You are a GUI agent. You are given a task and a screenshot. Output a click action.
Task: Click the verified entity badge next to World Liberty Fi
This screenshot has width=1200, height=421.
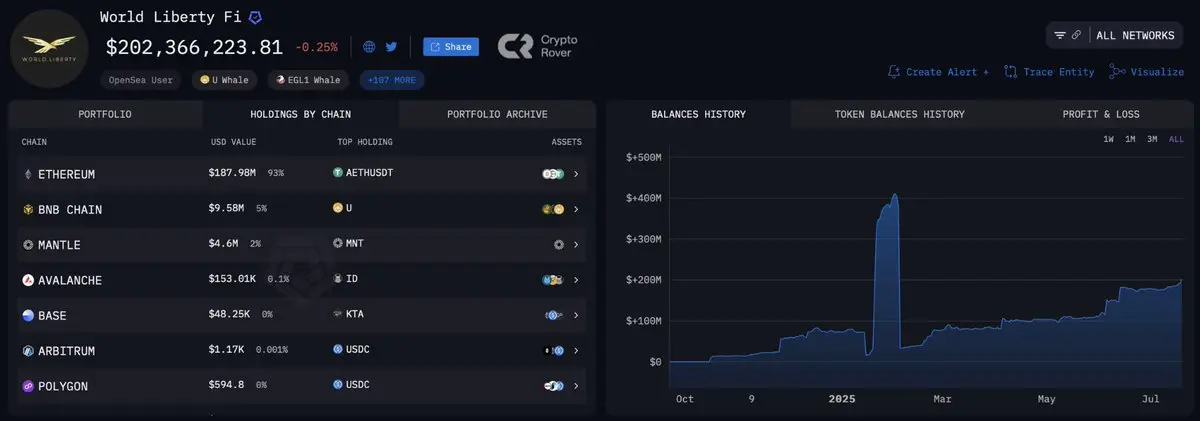coord(256,17)
